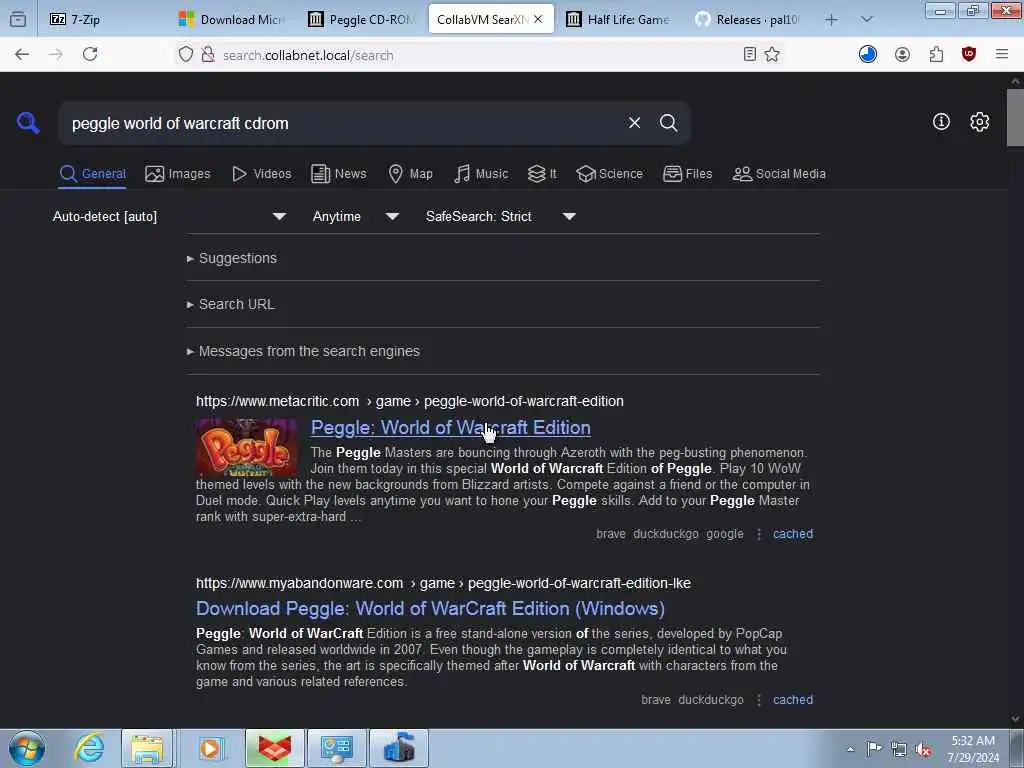Reload the page
The width and height of the screenshot is (1024, 768).
[90, 55]
